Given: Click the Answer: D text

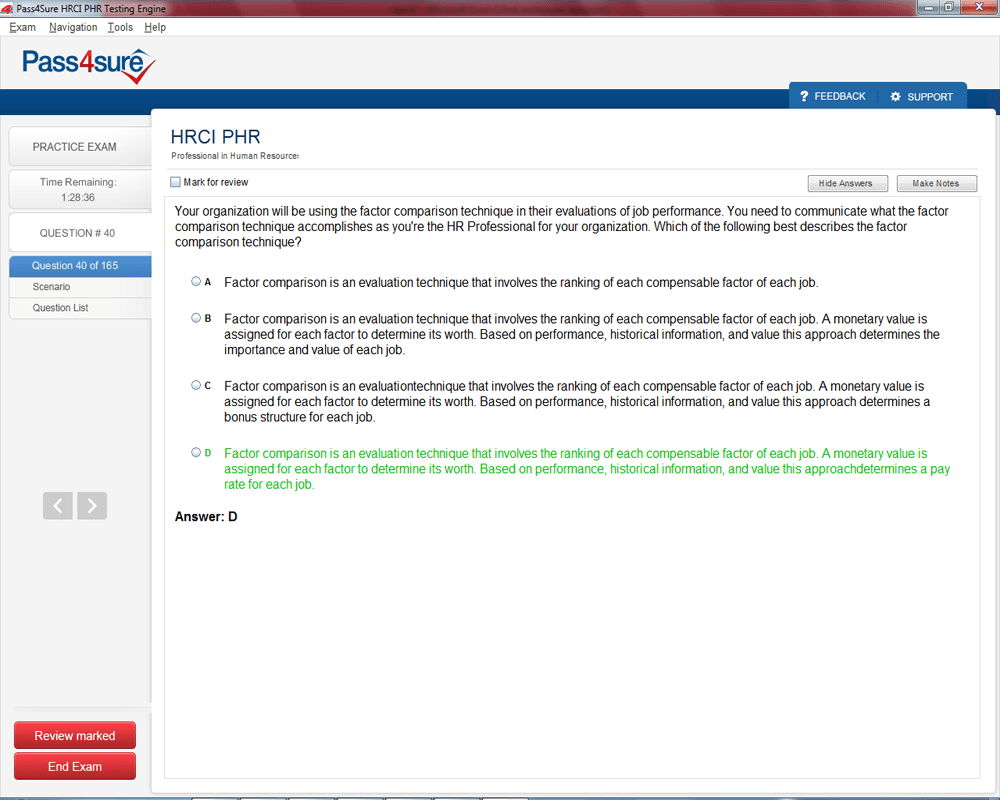Looking at the screenshot, I should pos(206,517).
